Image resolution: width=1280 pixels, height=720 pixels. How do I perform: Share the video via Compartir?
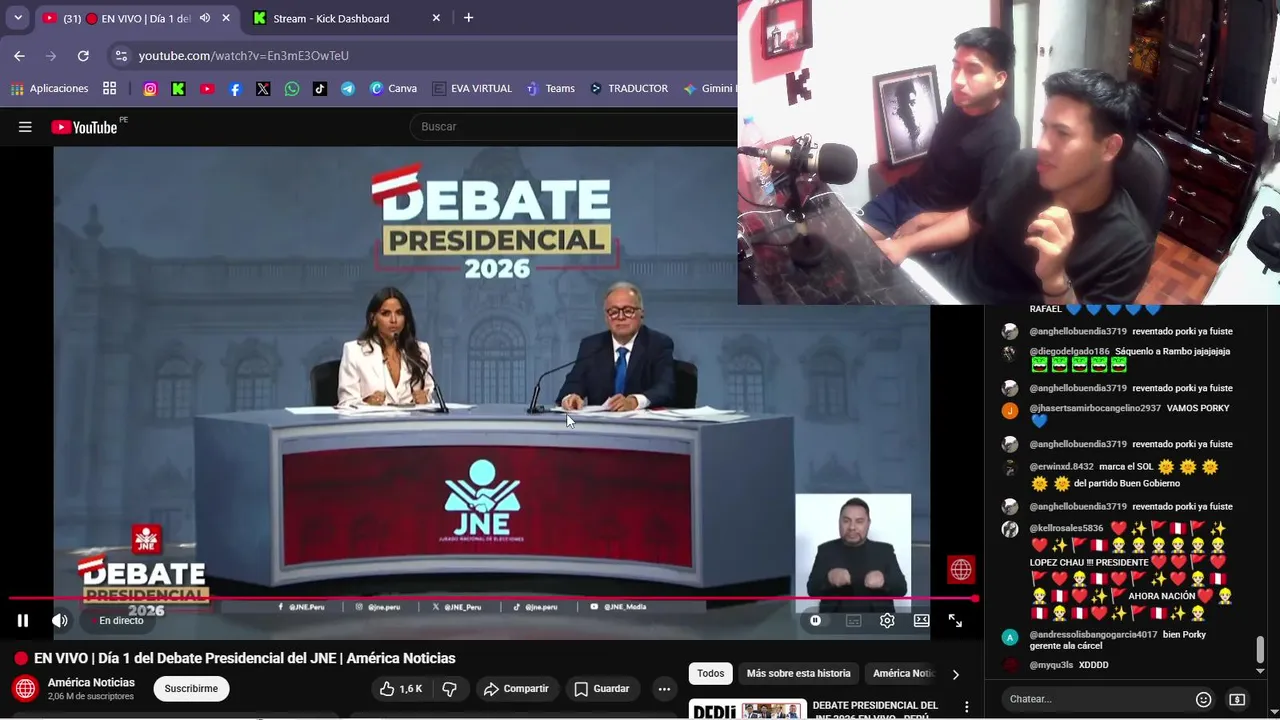tap(516, 689)
